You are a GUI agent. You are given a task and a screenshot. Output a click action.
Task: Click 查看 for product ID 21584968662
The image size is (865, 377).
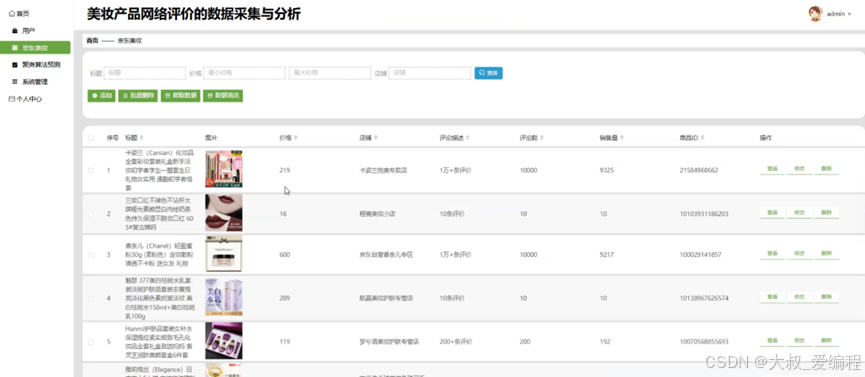pyautogui.click(x=772, y=169)
